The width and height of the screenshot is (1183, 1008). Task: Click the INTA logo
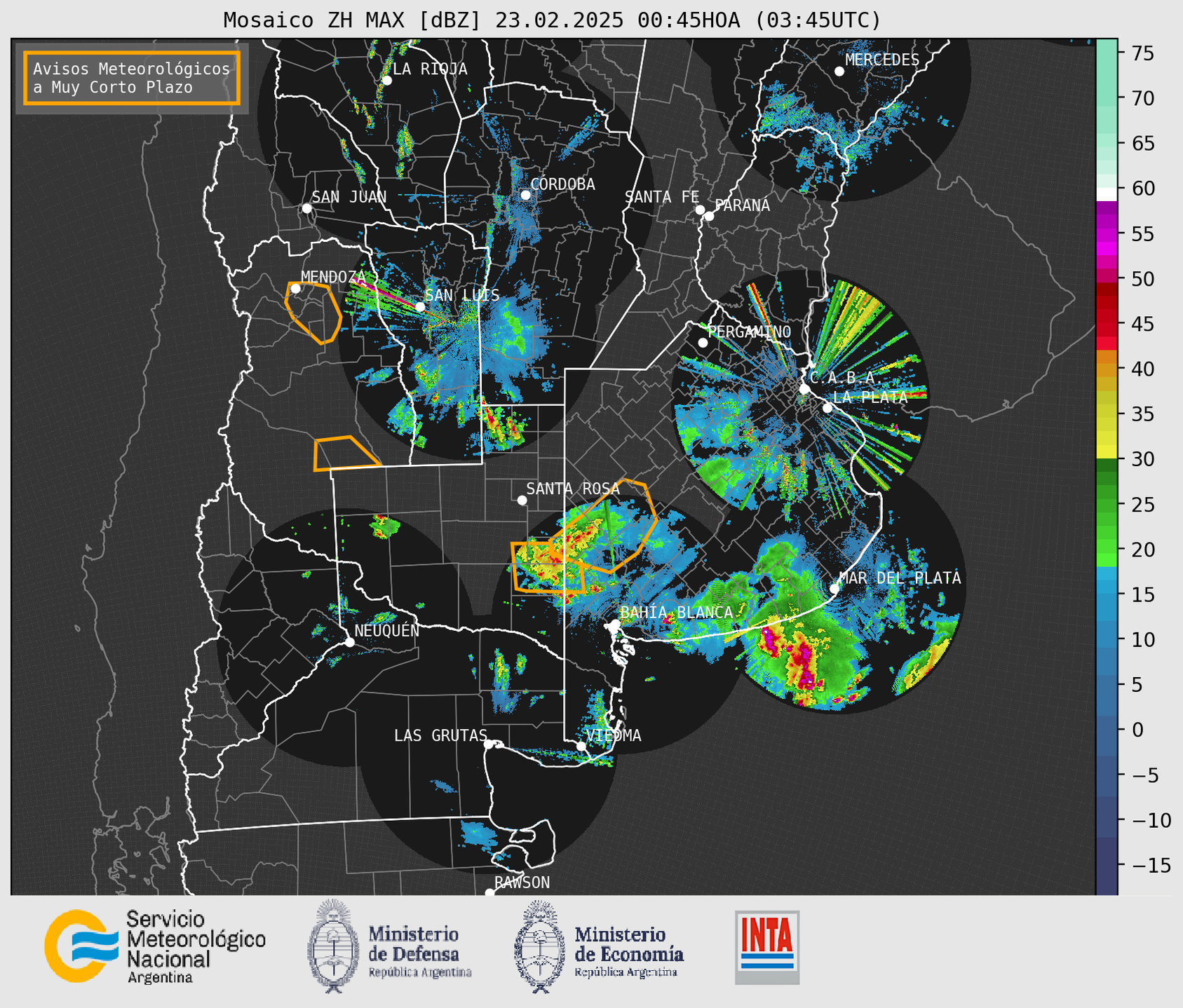pos(767,947)
